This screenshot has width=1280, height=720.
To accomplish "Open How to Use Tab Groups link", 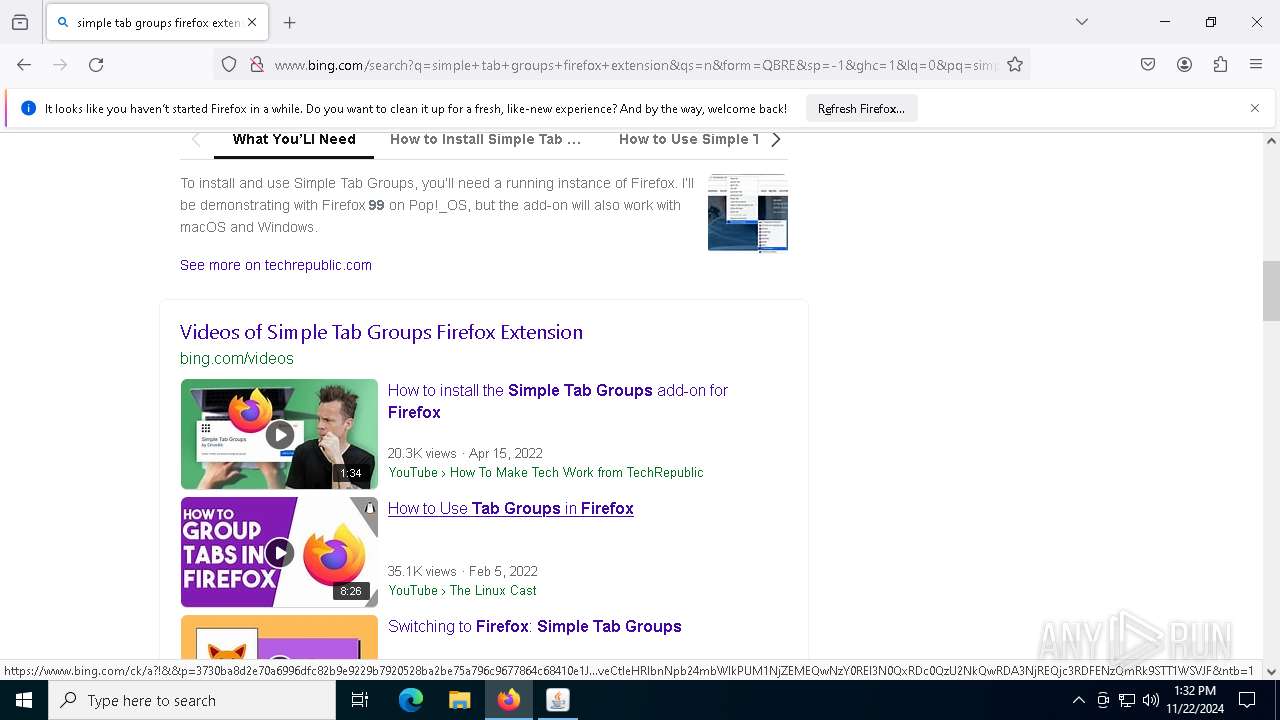I will tap(511, 508).
